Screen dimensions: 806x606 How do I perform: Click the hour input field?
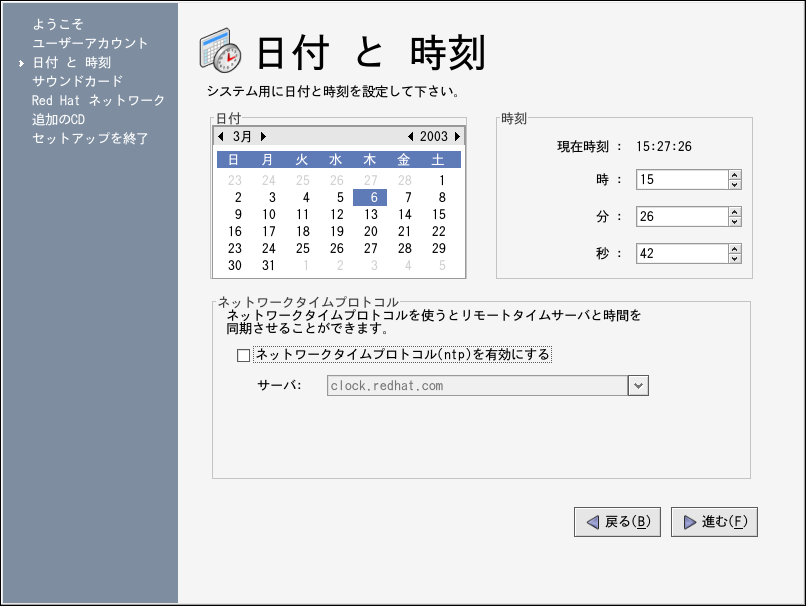680,180
